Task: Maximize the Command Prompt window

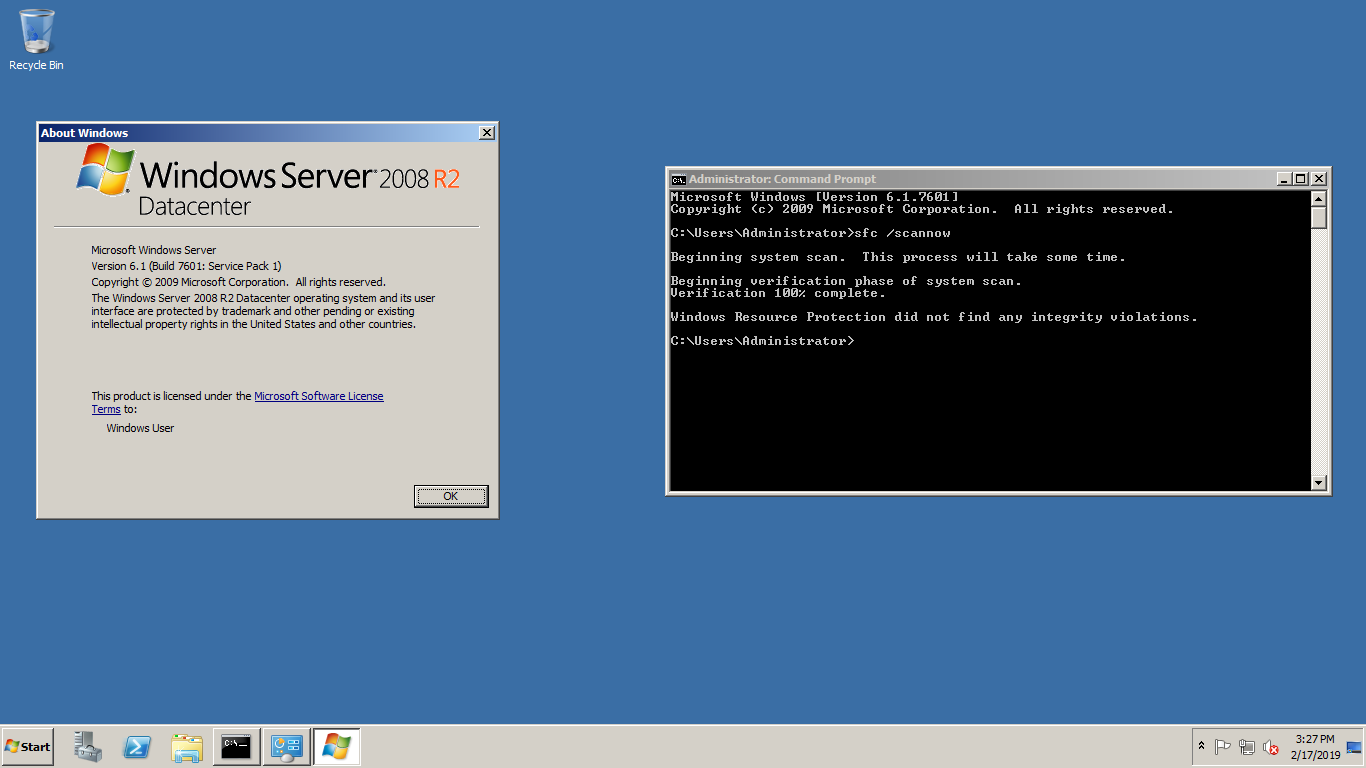Action: pyautogui.click(x=1300, y=179)
